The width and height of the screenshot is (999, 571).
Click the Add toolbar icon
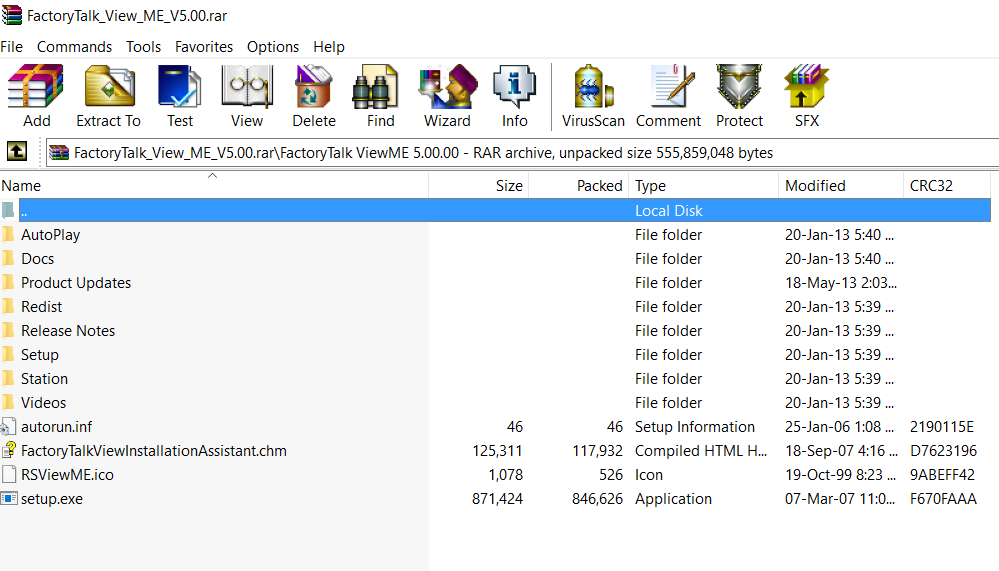pos(36,85)
